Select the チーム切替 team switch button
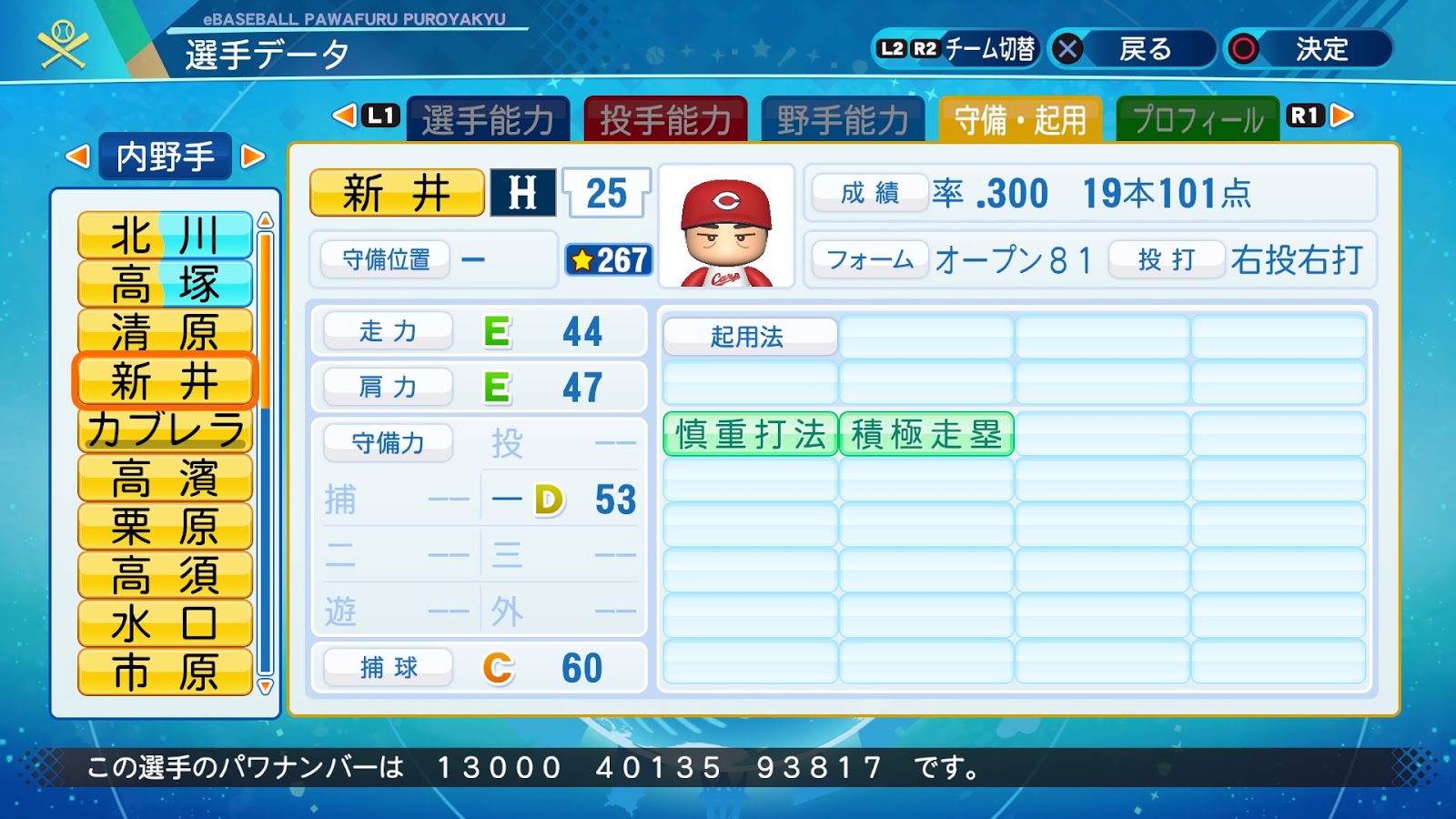The width and height of the screenshot is (1456, 819). (957, 49)
